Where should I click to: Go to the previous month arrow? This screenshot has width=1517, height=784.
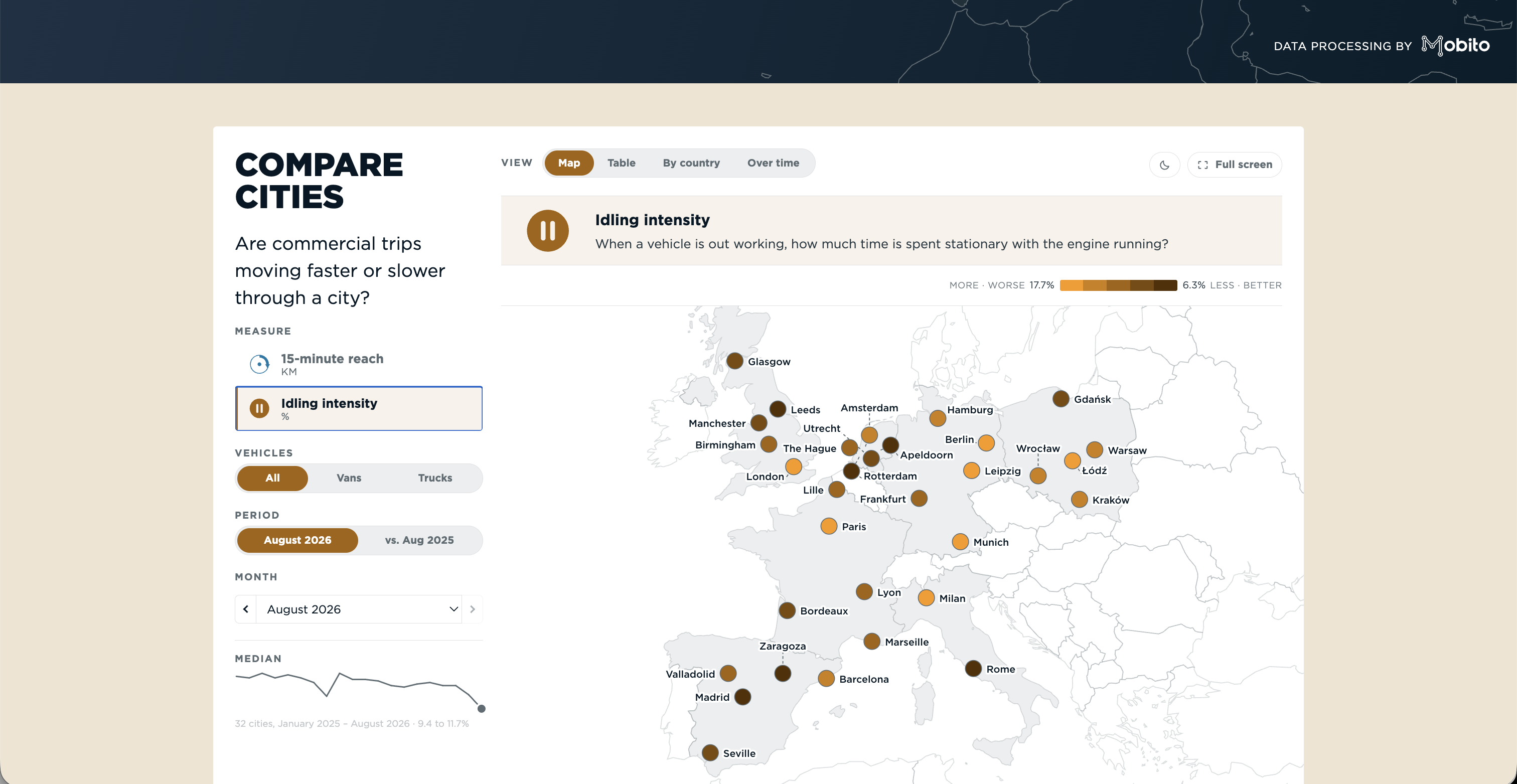pos(246,609)
